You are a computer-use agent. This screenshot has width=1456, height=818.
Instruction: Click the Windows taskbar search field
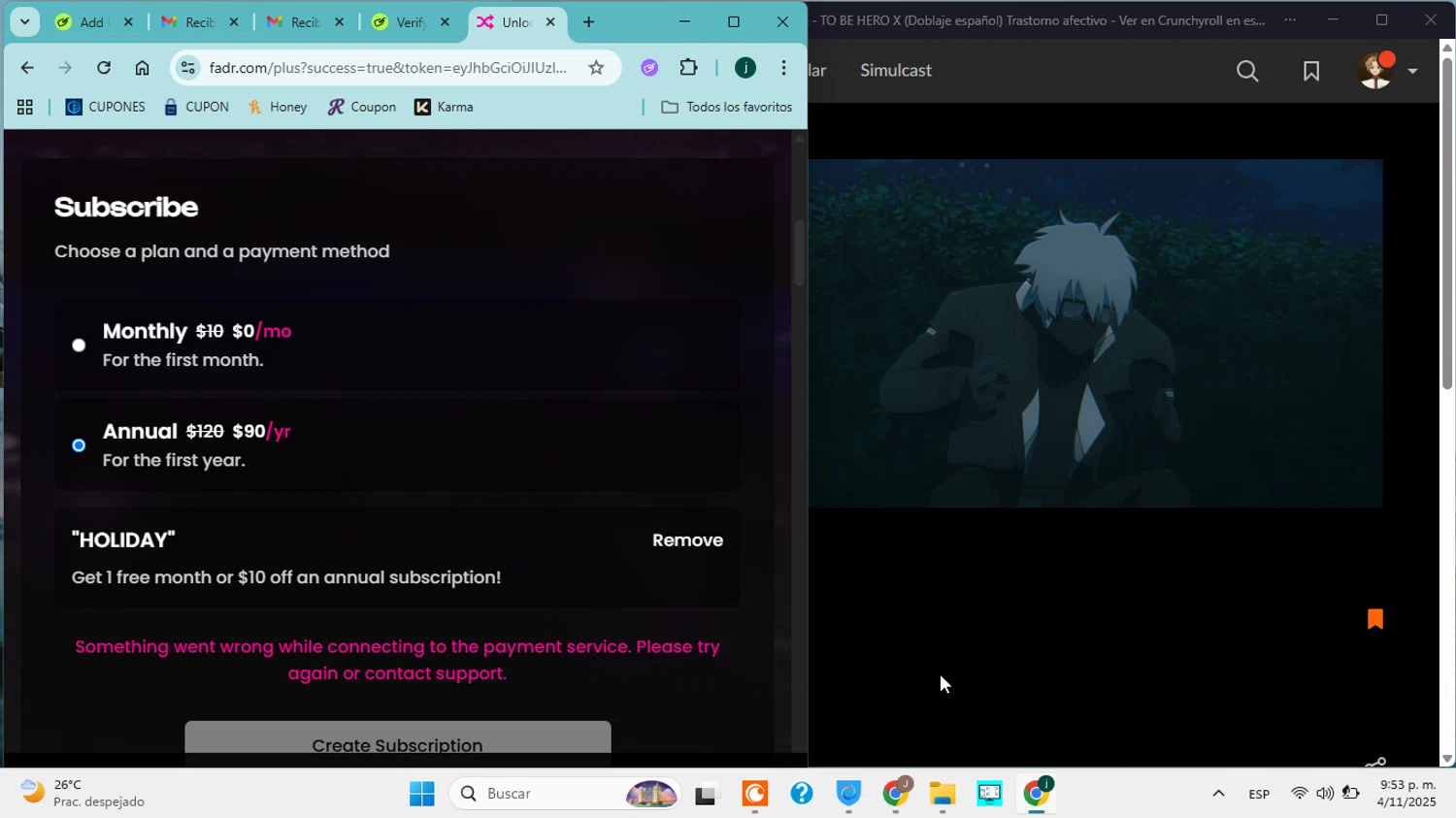553,794
